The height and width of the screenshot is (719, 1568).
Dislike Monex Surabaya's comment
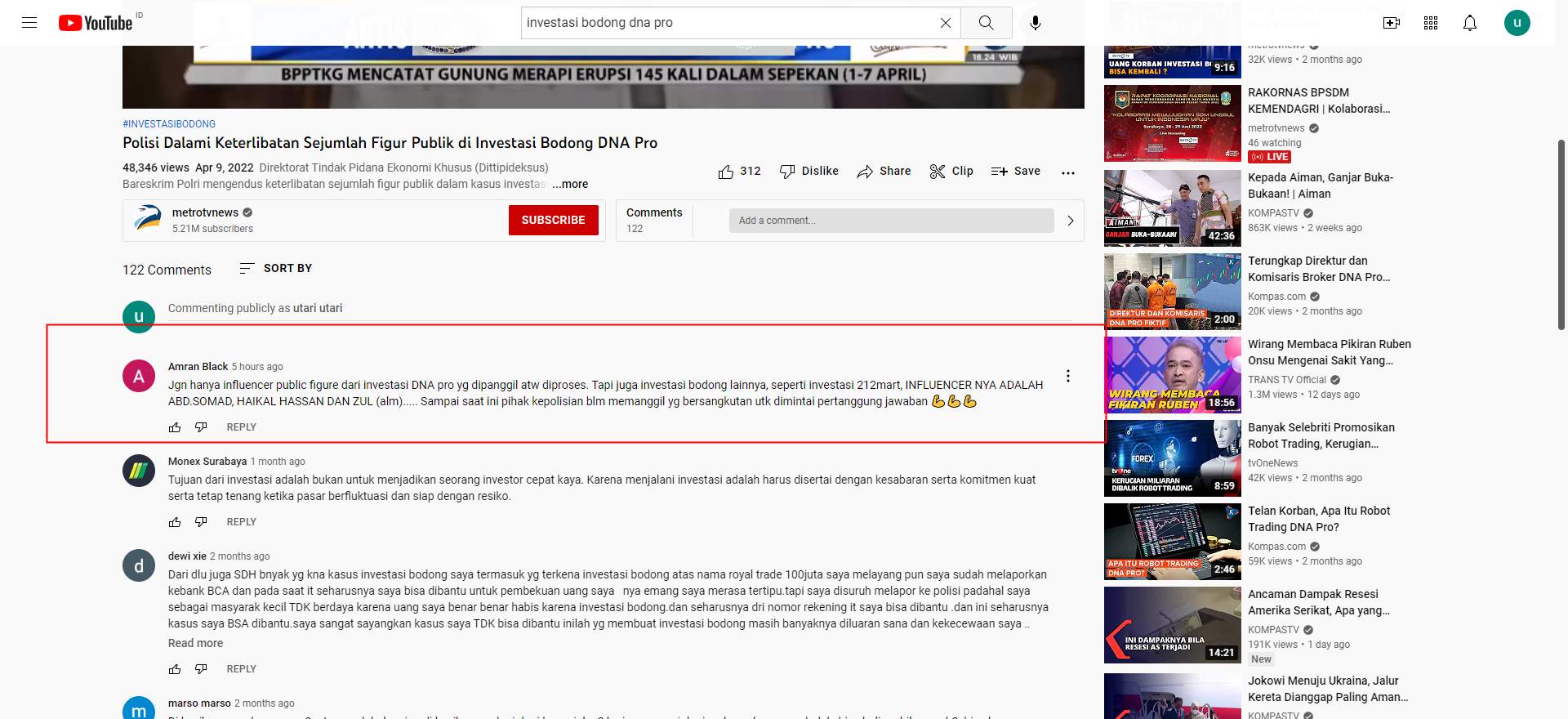pyautogui.click(x=201, y=522)
